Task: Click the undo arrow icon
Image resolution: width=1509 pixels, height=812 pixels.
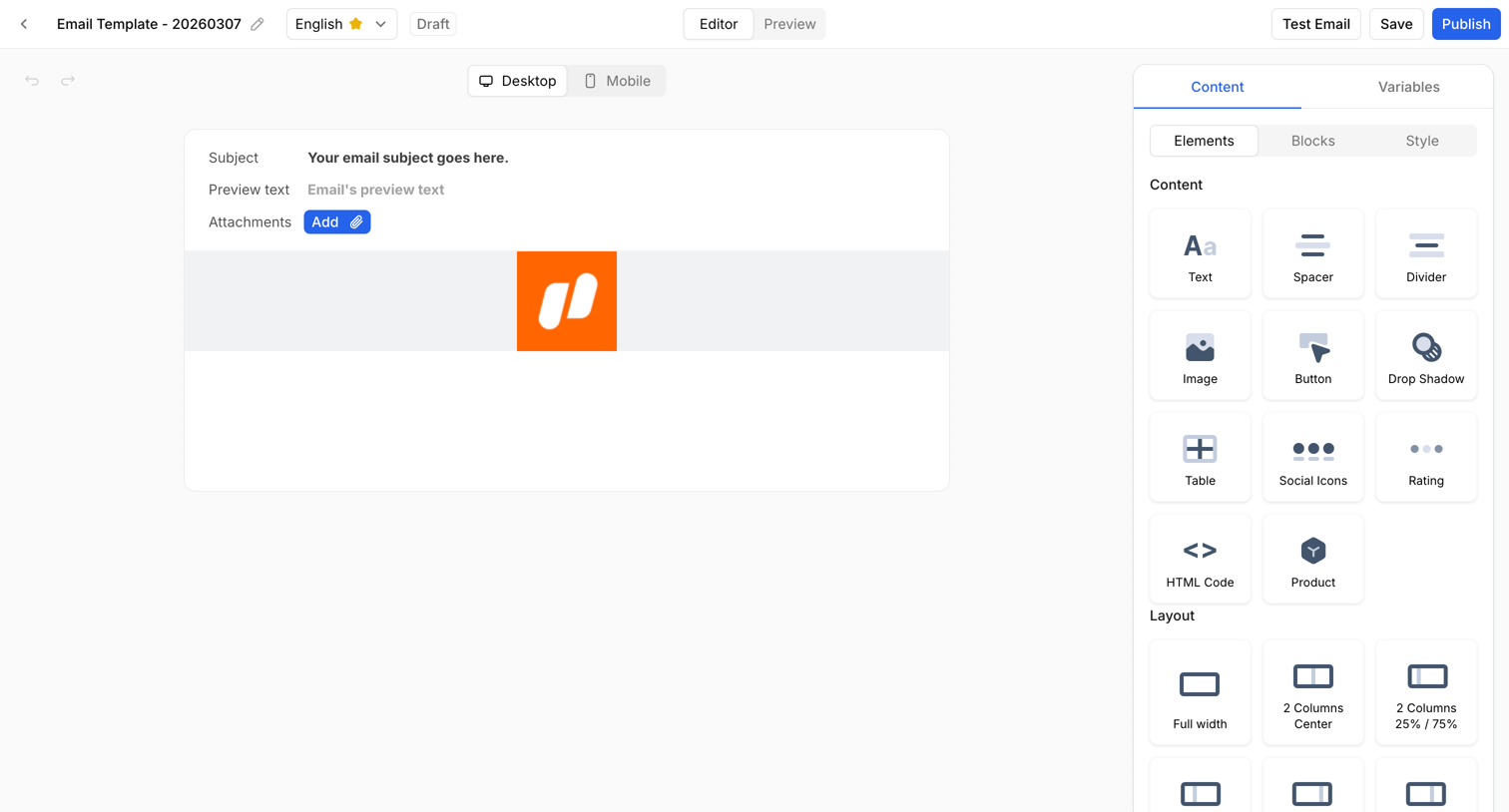Action: pos(32,81)
